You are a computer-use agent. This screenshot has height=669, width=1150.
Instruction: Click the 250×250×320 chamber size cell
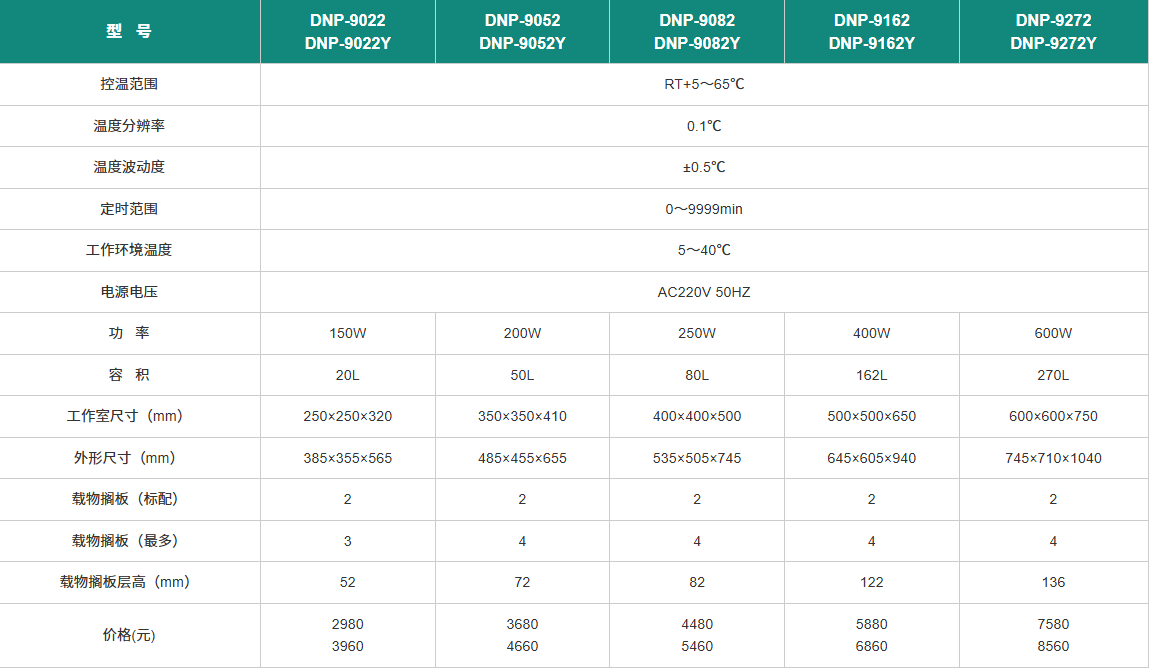coord(347,416)
